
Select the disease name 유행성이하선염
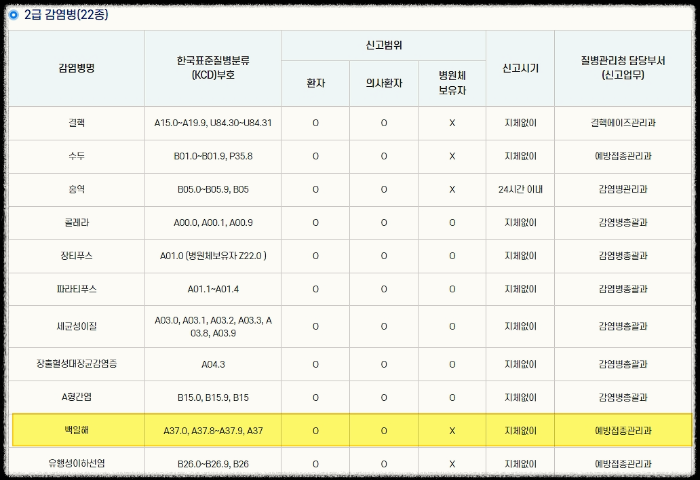pos(76,463)
